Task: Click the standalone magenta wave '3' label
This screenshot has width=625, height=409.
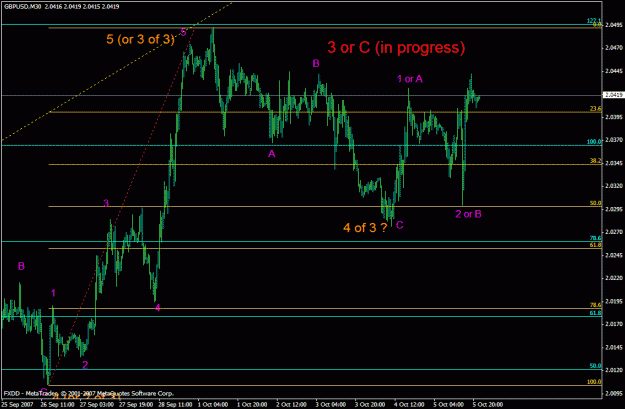Action: pos(106,203)
